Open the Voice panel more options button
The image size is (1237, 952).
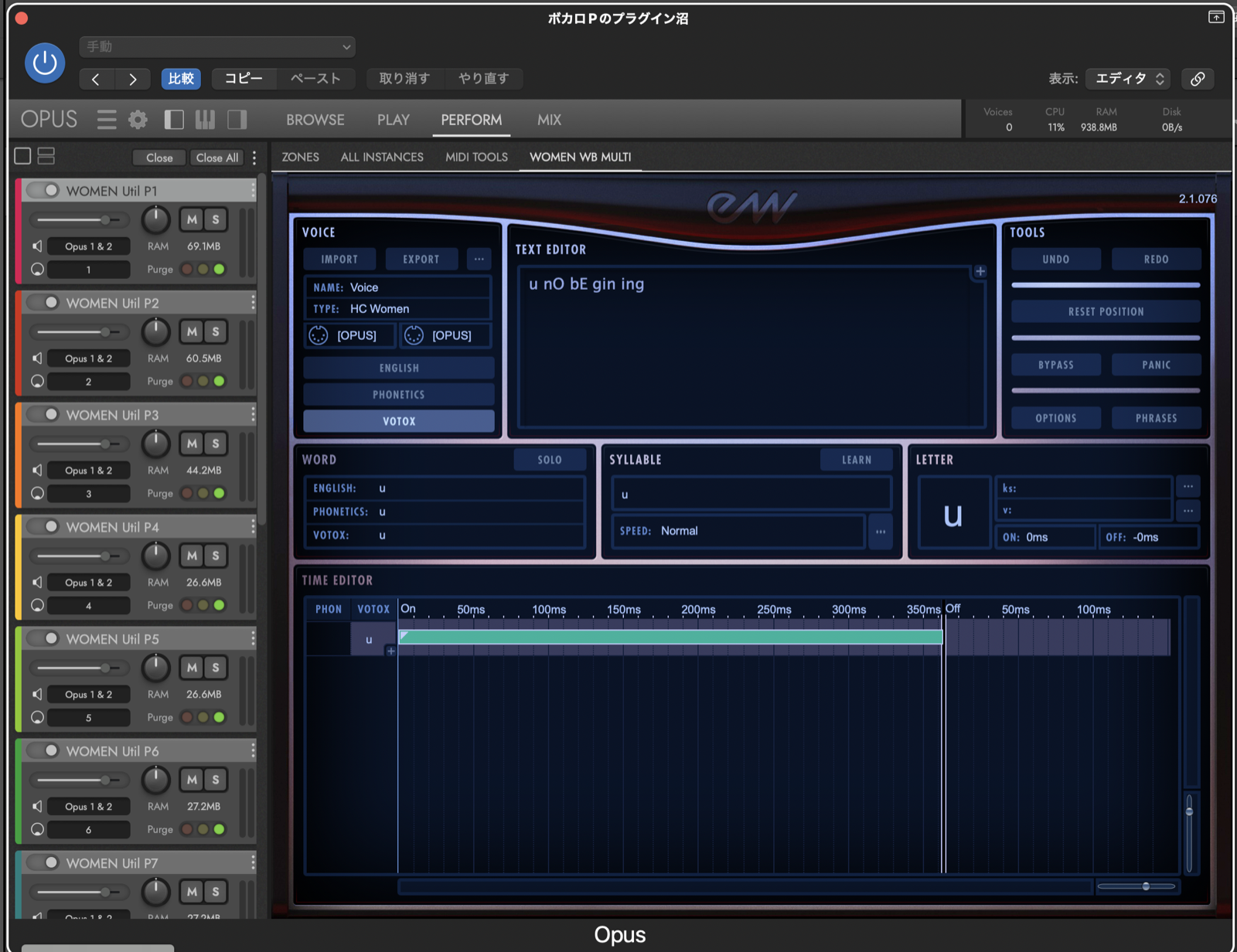coord(479,260)
